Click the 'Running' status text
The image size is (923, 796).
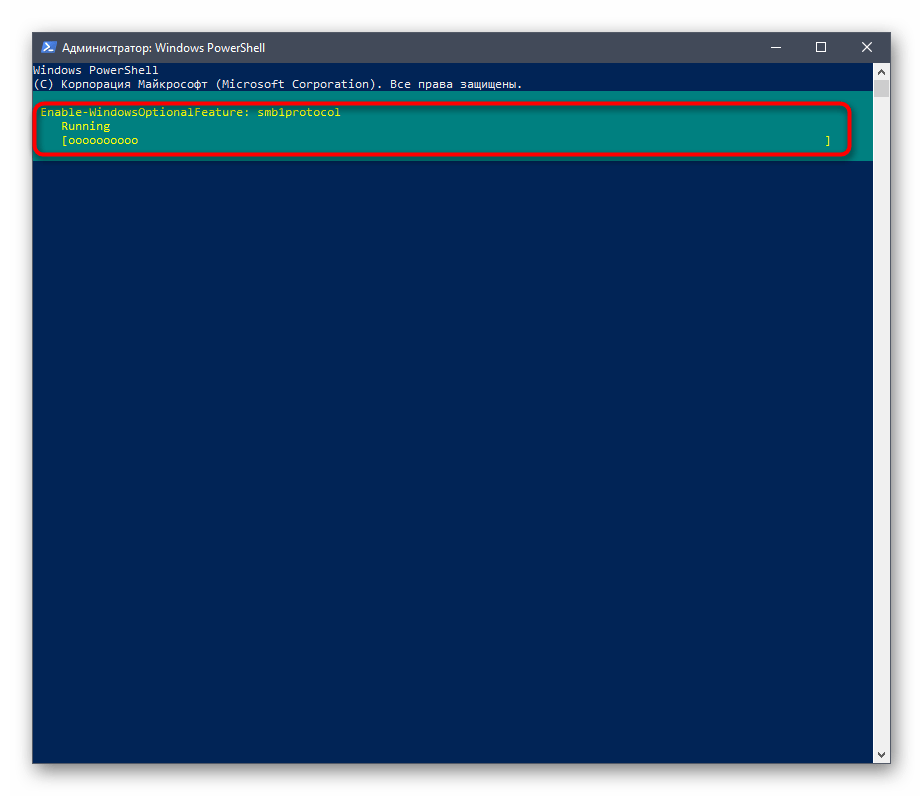85,127
